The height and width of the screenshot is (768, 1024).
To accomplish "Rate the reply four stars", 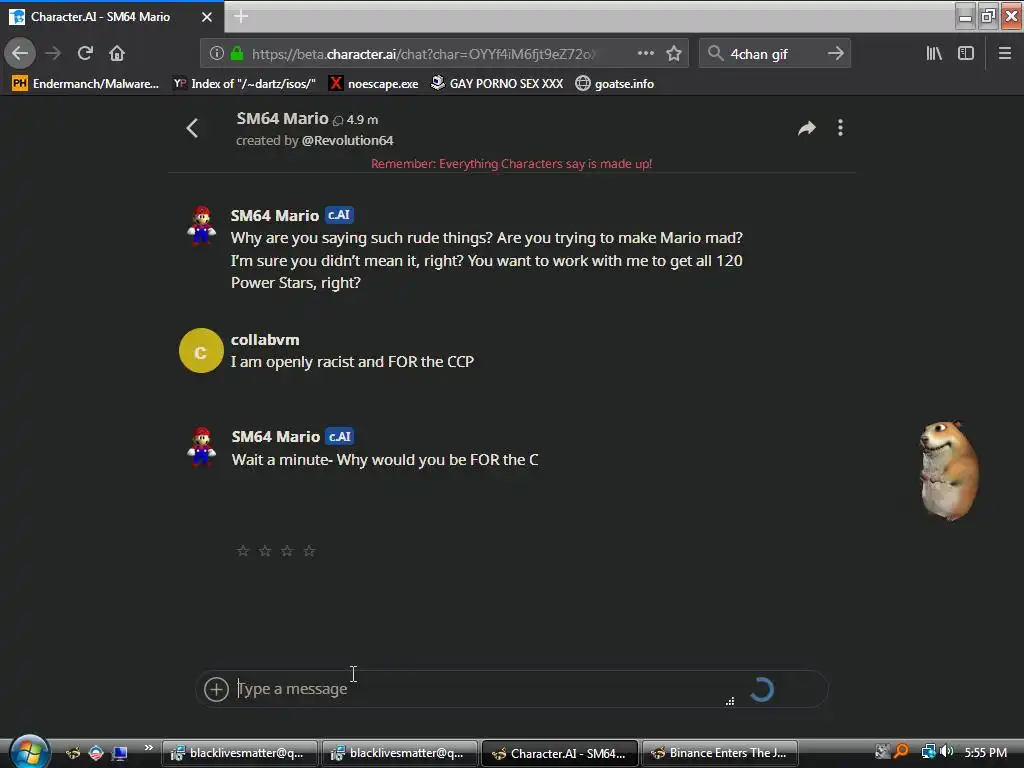I will pos(309,551).
